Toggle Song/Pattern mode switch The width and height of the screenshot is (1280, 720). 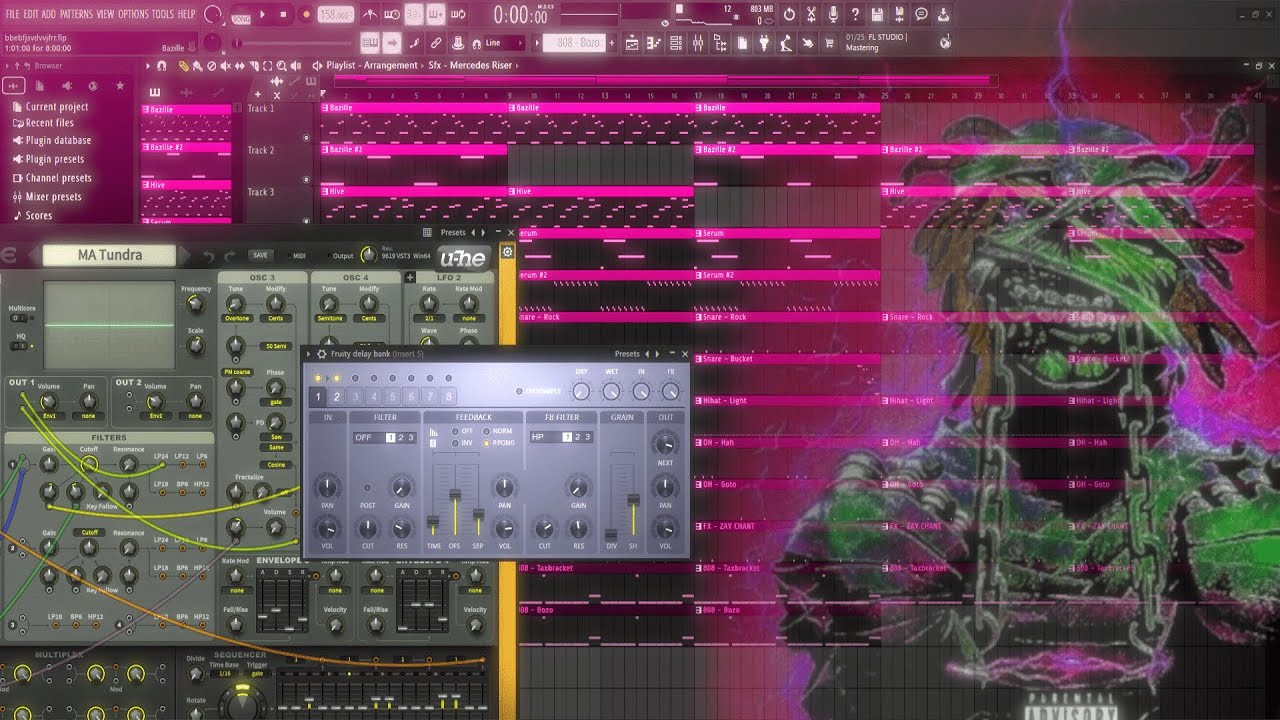pos(241,19)
